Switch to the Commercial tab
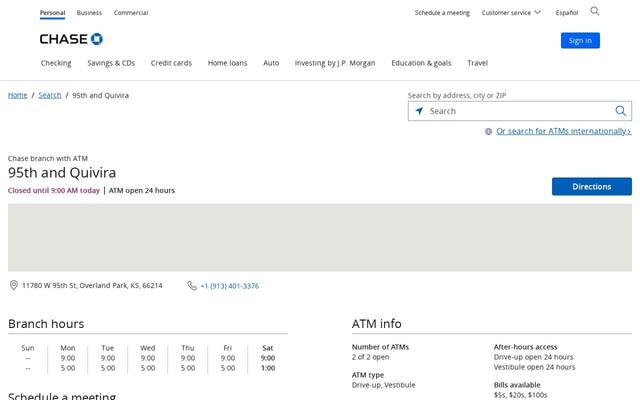This screenshot has width=640, height=400. pos(131,13)
